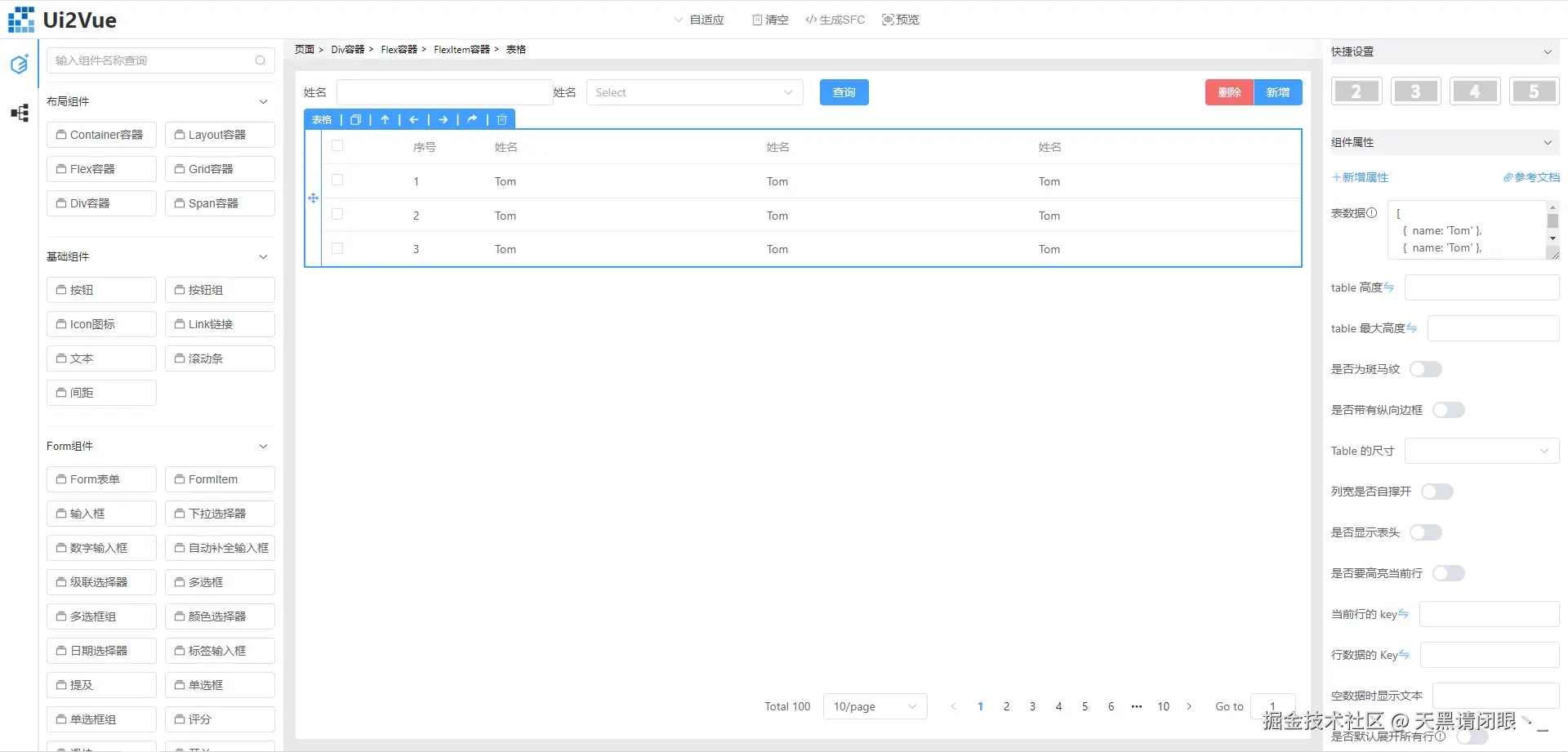This screenshot has width=1568, height=752.
Task: Check the checkbox for row 3
Action: tap(337, 248)
